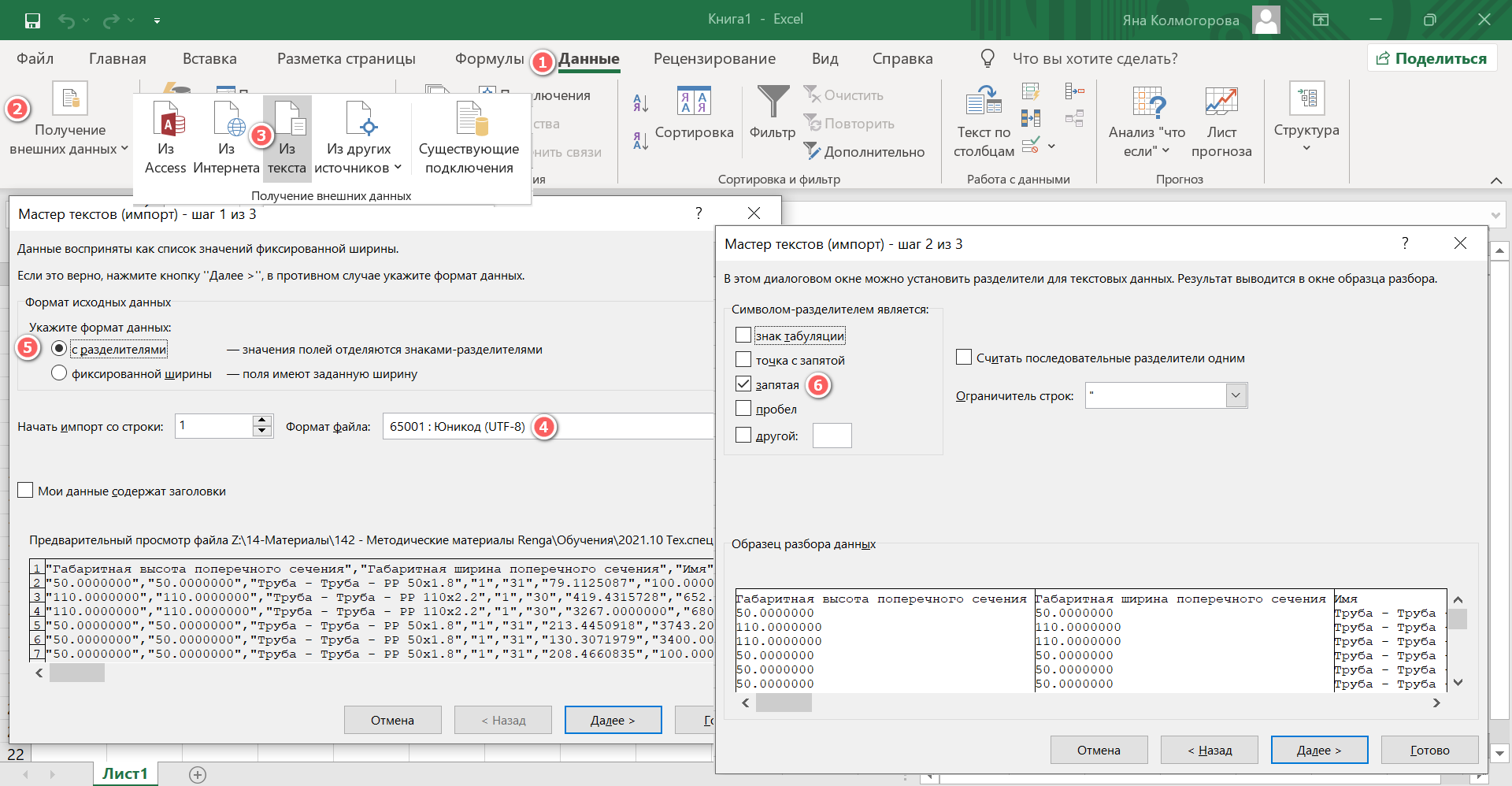1512x786 pixels.
Task: Switch to the Главная tab
Action: pos(117,58)
